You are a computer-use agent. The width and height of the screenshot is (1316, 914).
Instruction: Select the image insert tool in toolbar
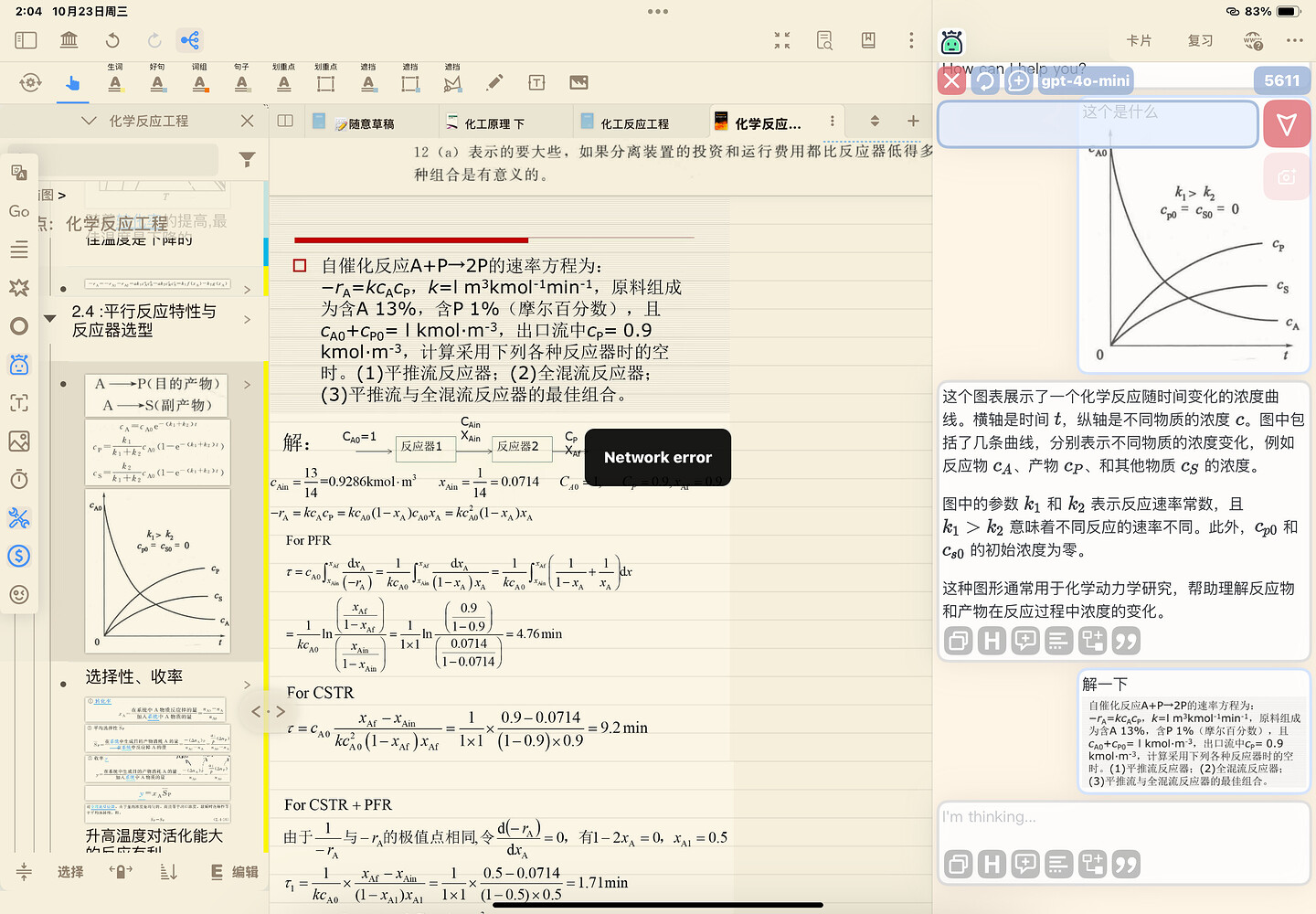(x=578, y=83)
